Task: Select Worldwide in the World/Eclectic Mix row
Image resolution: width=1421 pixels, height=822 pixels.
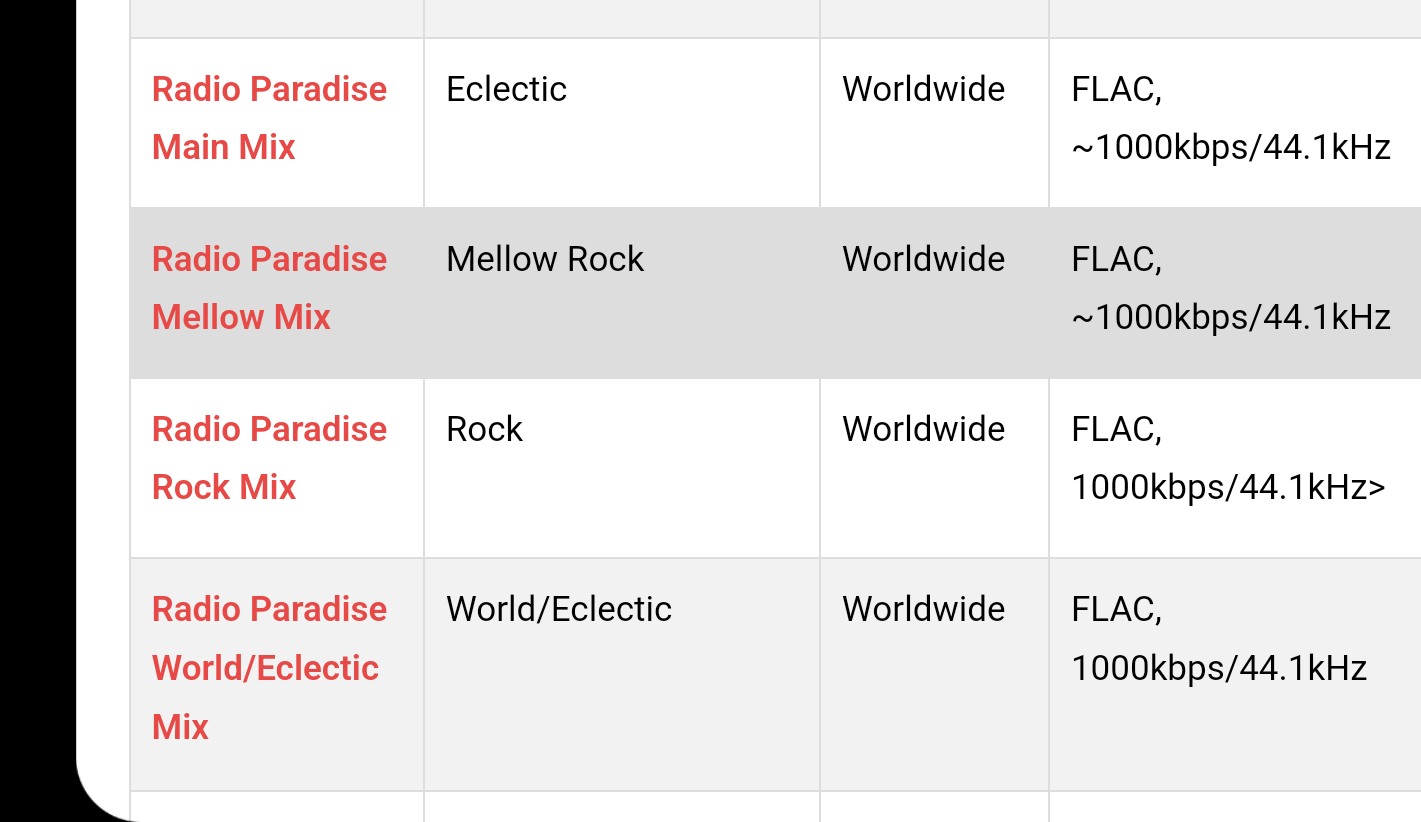Action: point(923,609)
